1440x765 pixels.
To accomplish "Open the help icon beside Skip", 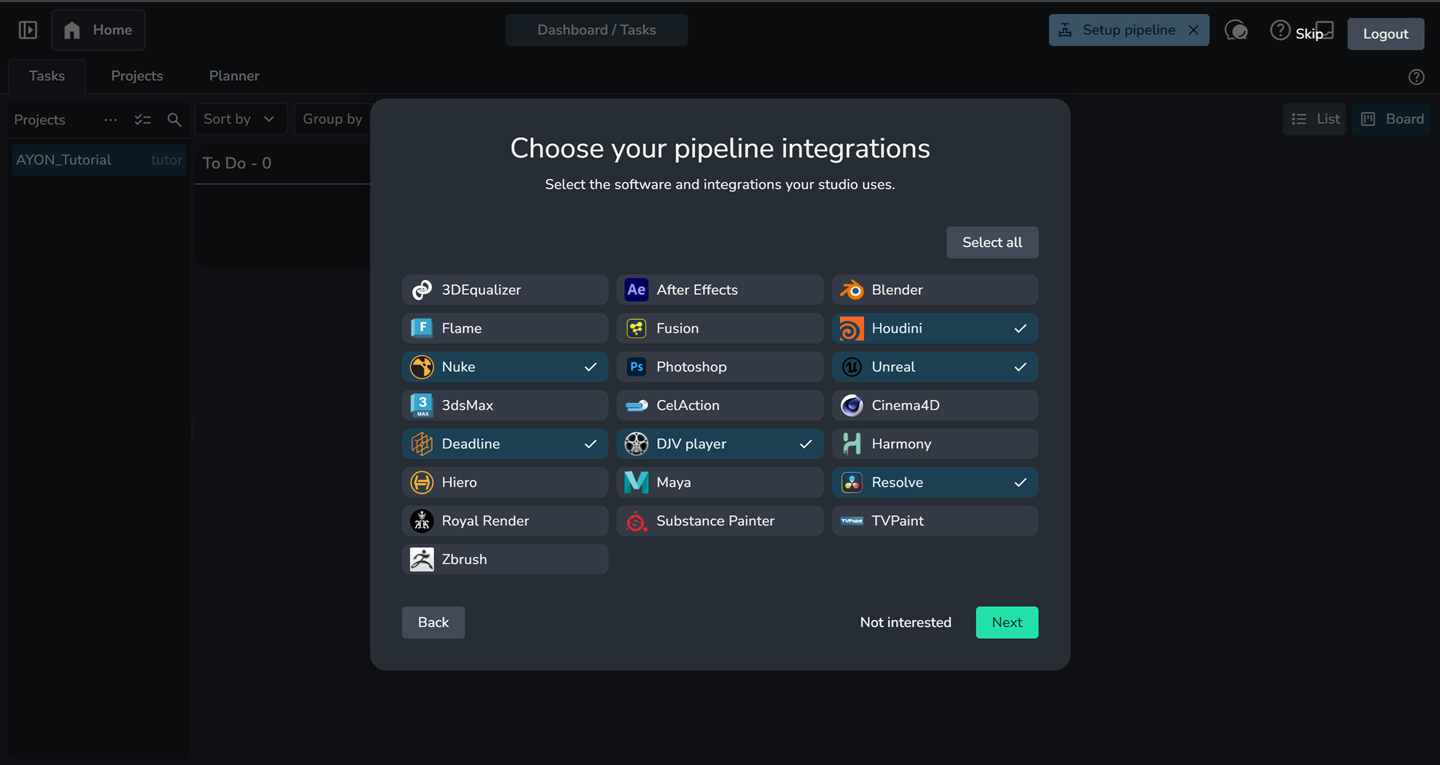I will pyautogui.click(x=1280, y=30).
